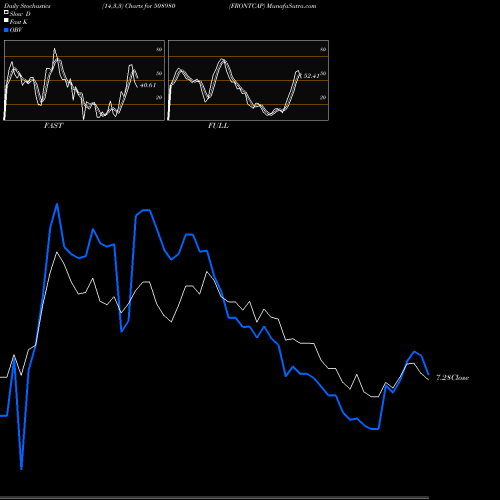This screenshot has width=500, height=500.
Task: Click the Slow D legend swatch
Action: click(x=6, y=12)
